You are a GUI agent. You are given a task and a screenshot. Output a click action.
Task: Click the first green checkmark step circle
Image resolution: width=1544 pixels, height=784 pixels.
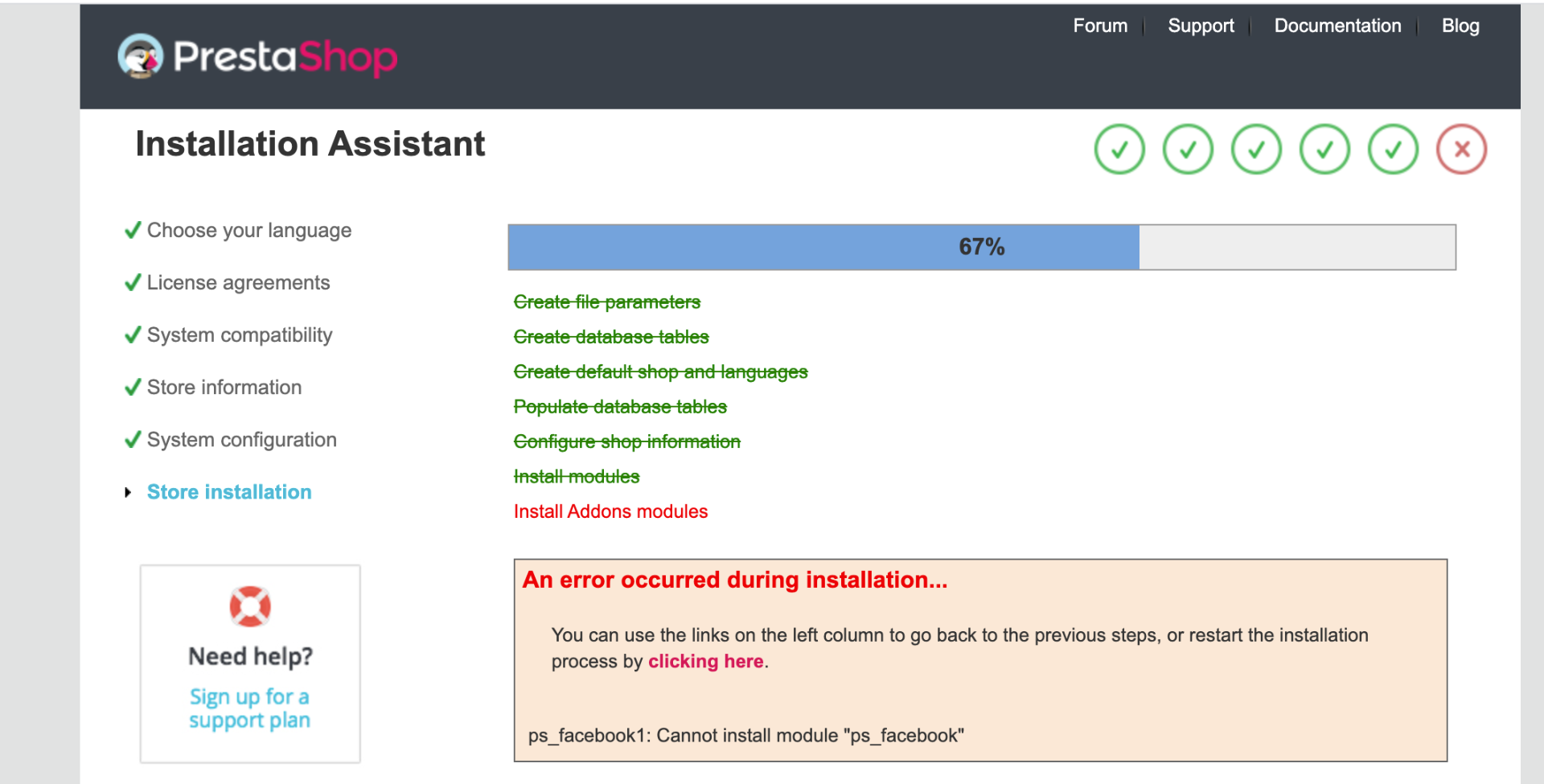click(x=1119, y=150)
